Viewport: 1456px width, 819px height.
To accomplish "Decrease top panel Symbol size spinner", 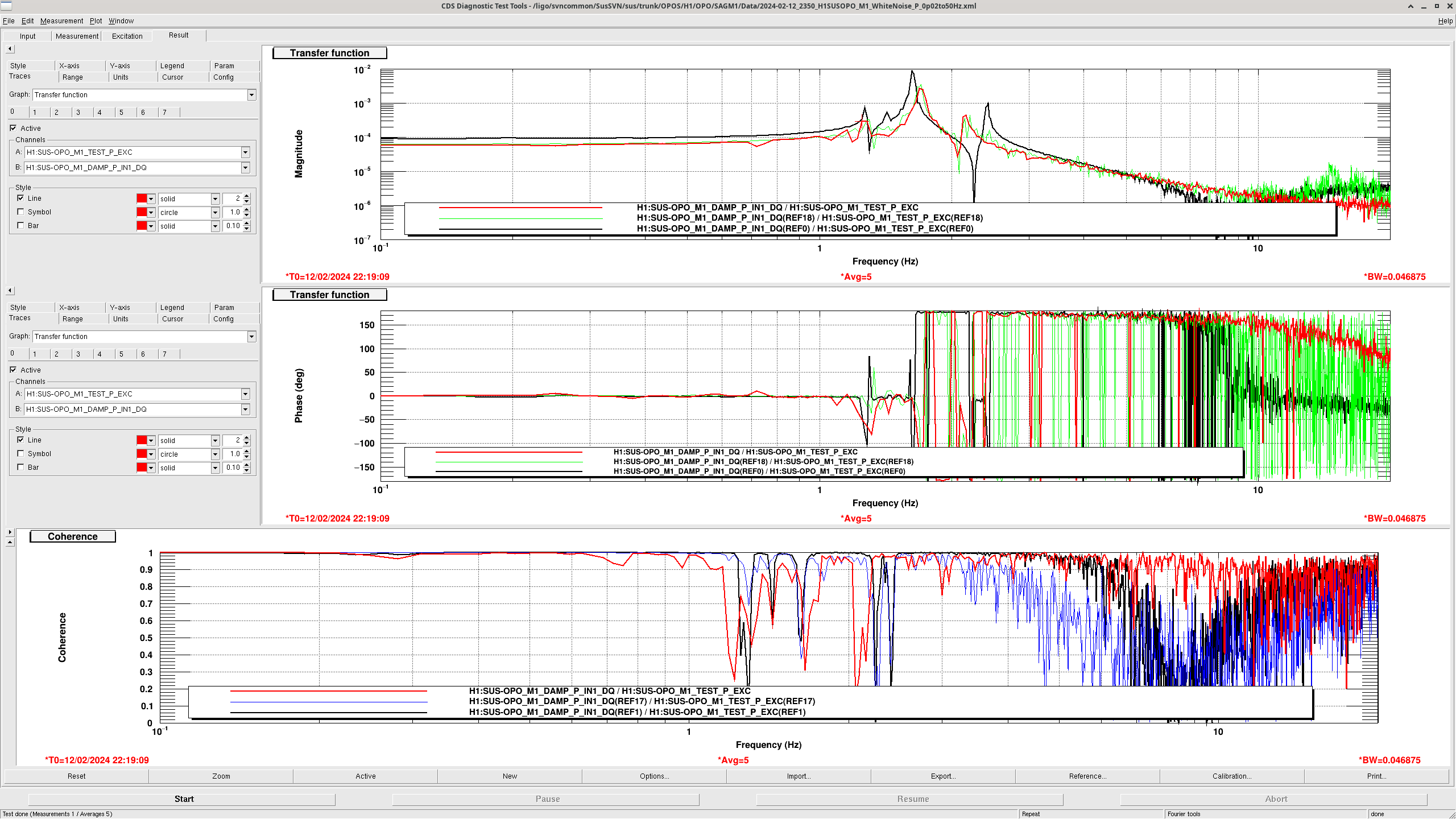I will click(x=247, y=215).
